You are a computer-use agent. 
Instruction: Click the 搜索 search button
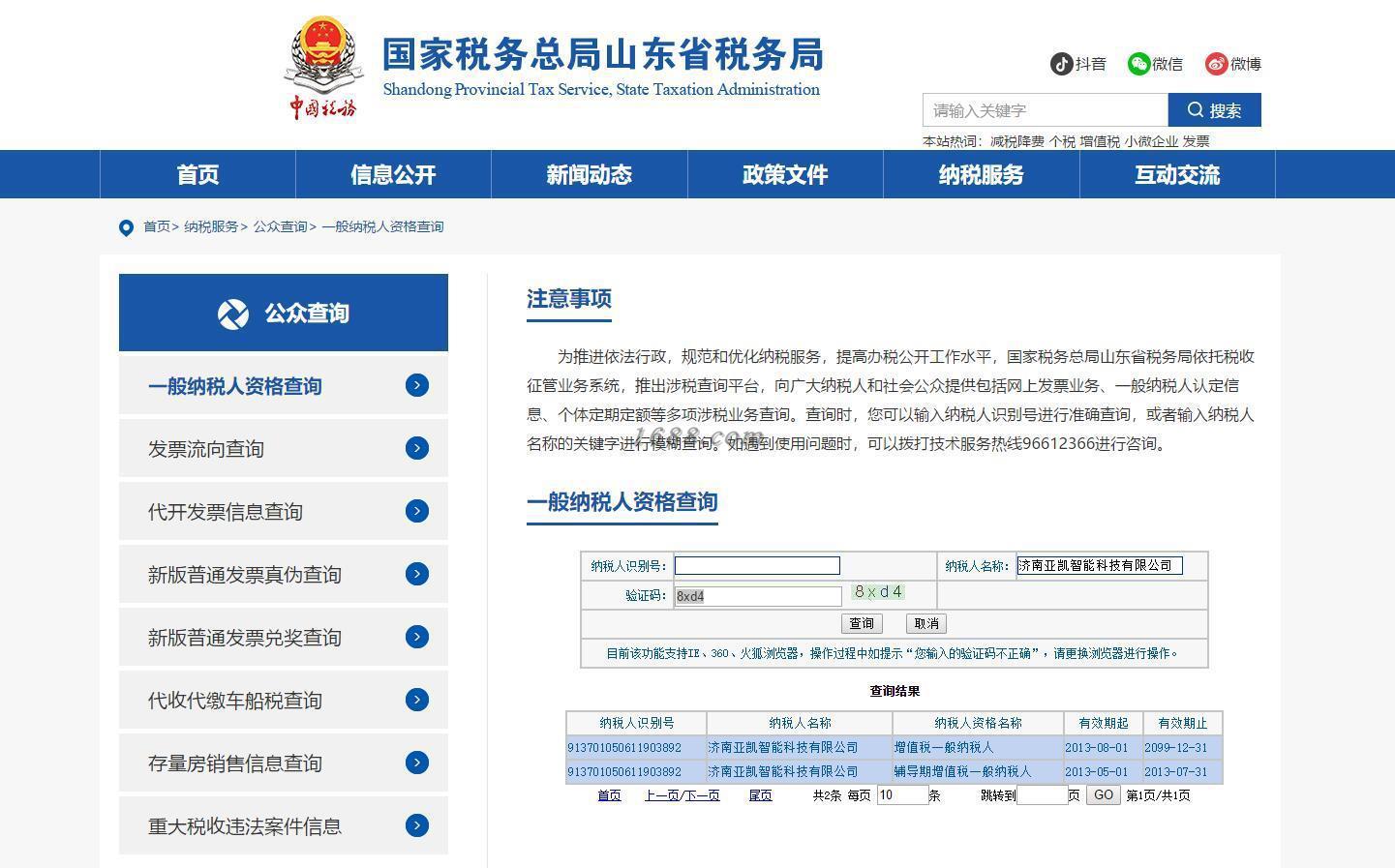1214,110
